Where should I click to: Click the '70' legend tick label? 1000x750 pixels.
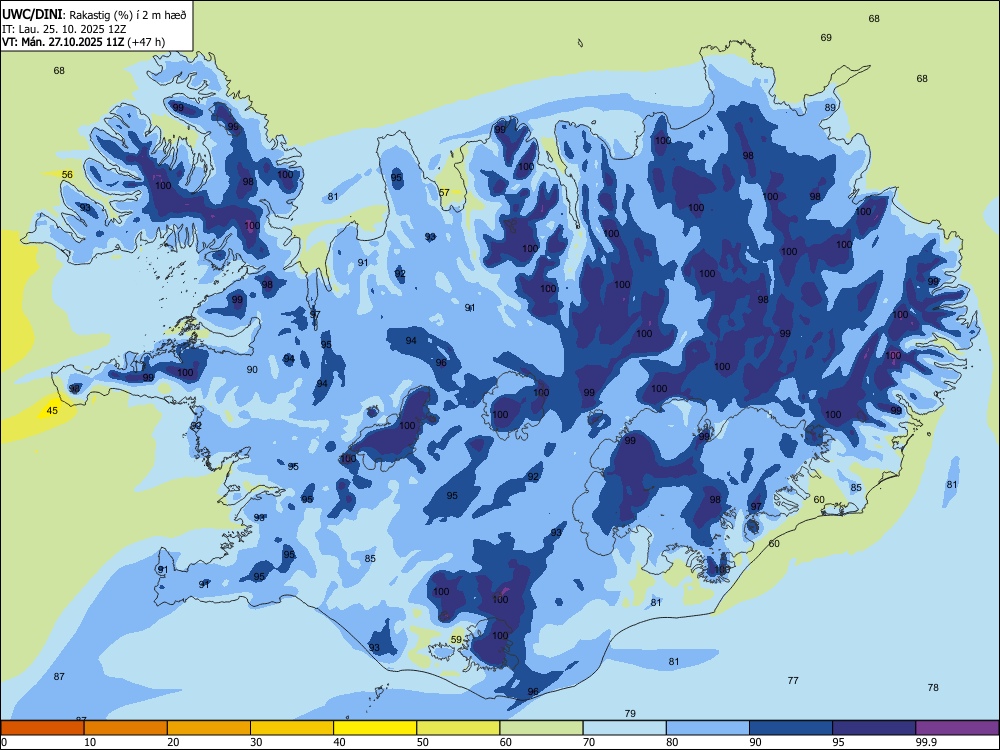pyautogui.click(x=589, y=742)
